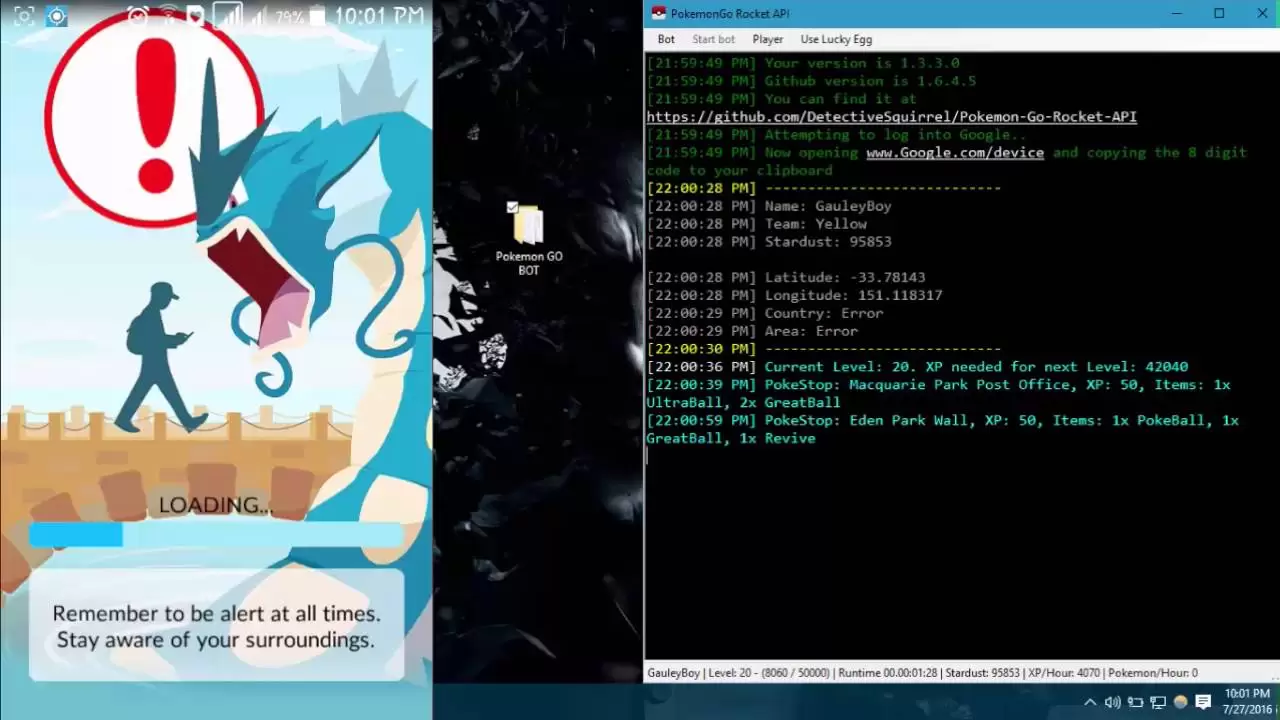1280x720 pixels.
Task: Click the Runtime 00.00:01:28 status bar entry
Action: pos(886,673)
